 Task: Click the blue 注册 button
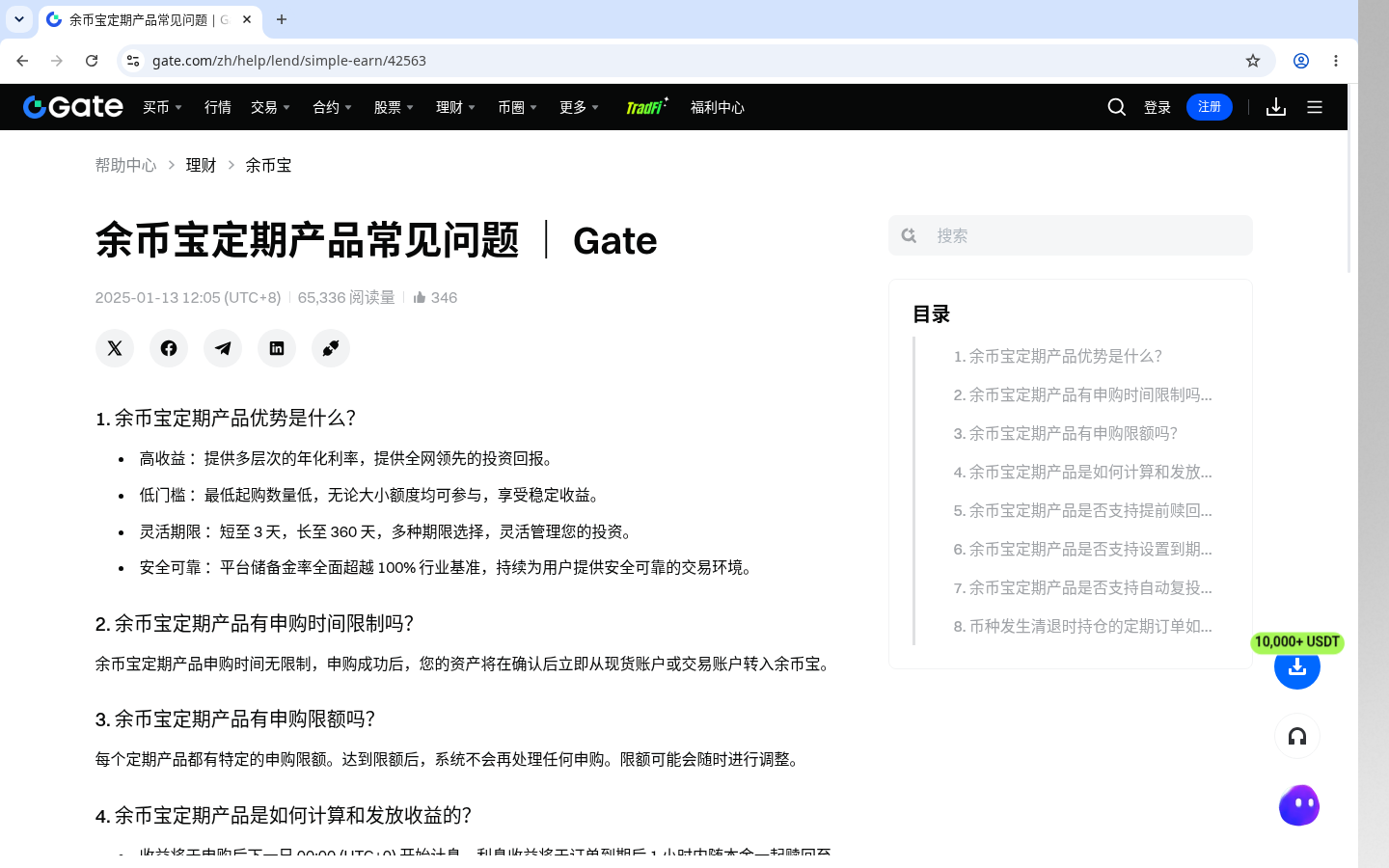point(1210,107)
